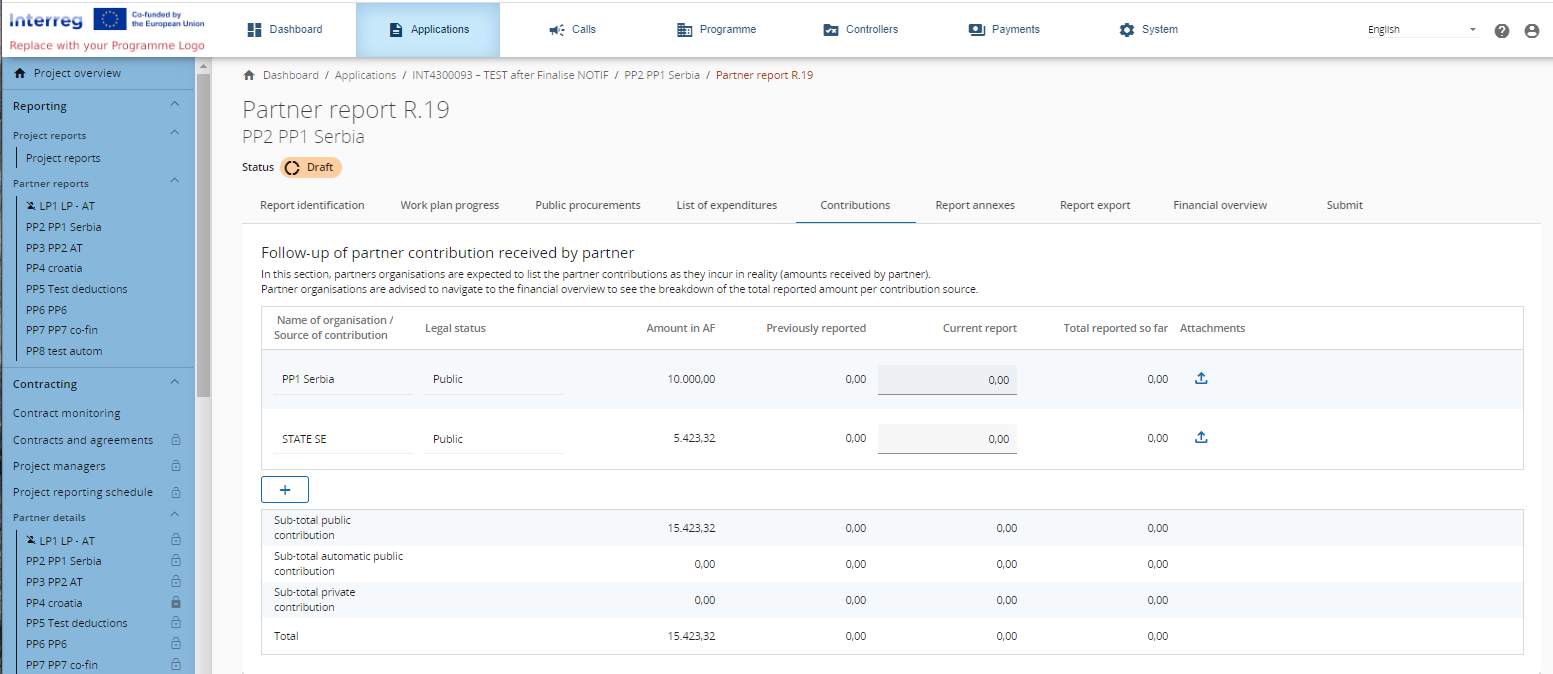Click the upload attachment icon for PP1 Serbia

1201,378
